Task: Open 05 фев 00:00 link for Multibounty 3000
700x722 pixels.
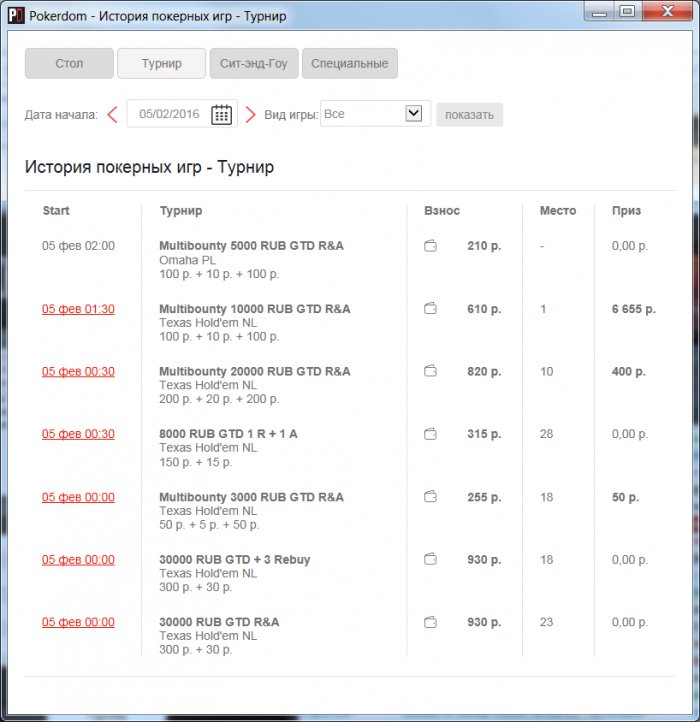Action: [78, 497]
